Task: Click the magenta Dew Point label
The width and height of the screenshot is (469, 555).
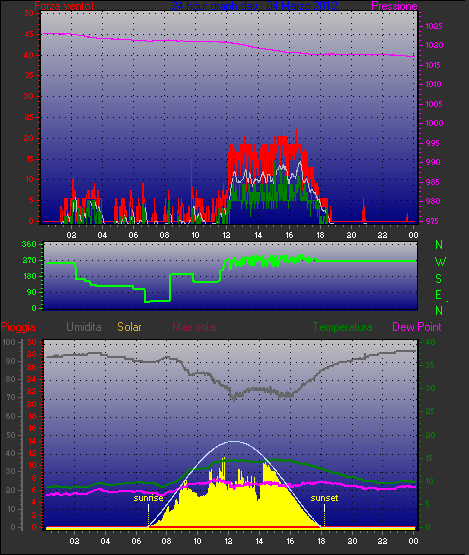Action: tap(417, 327)
